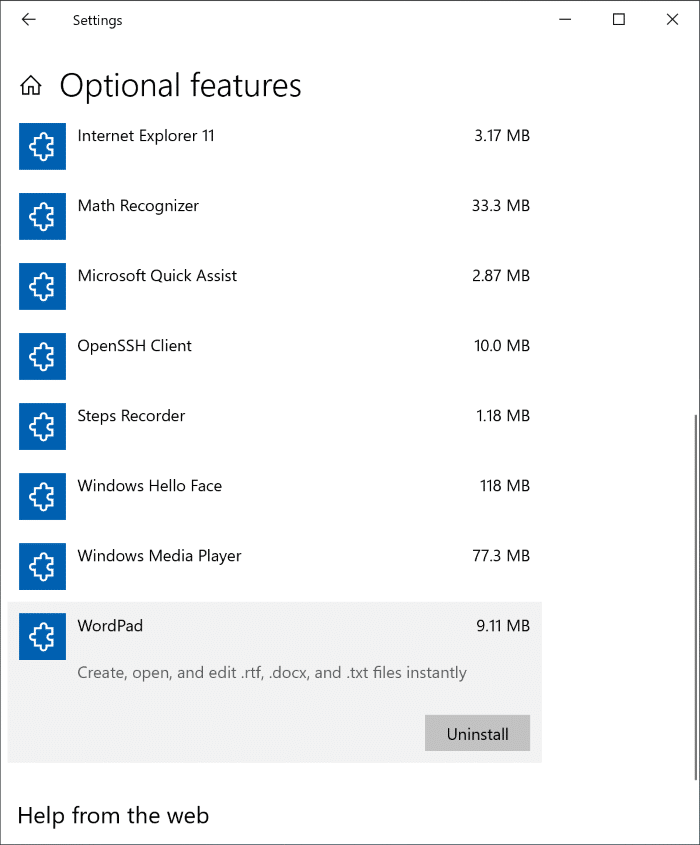Screen dimensions: 700x845
Task: Click the 10.0 MB size value
Action: [502, 346]
